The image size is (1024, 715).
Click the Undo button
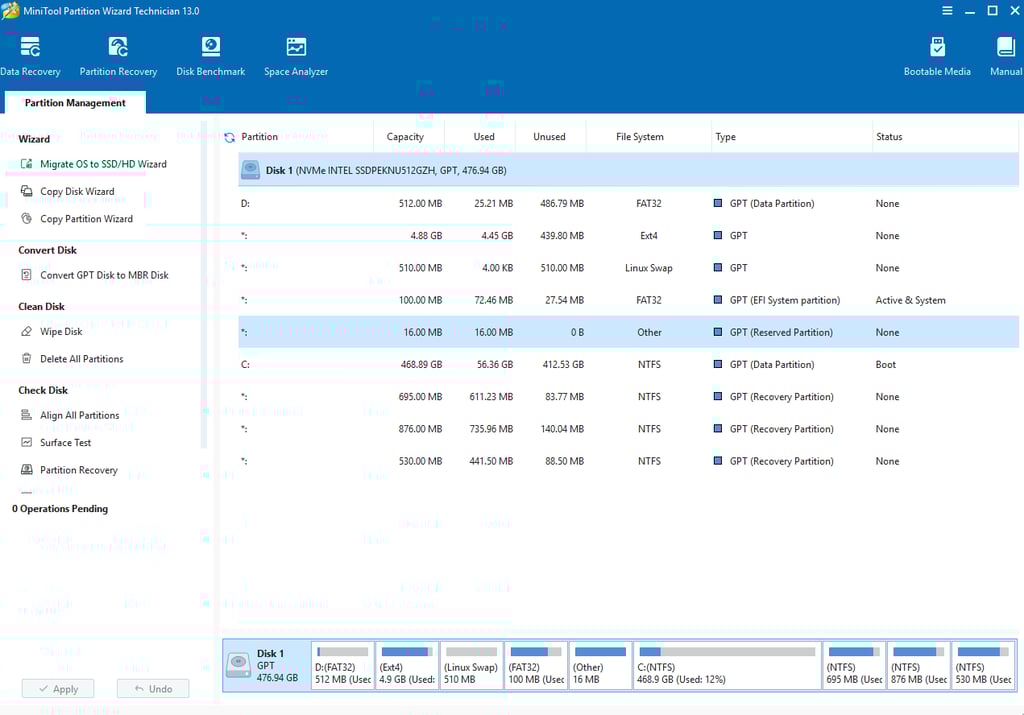coord(153,689)
